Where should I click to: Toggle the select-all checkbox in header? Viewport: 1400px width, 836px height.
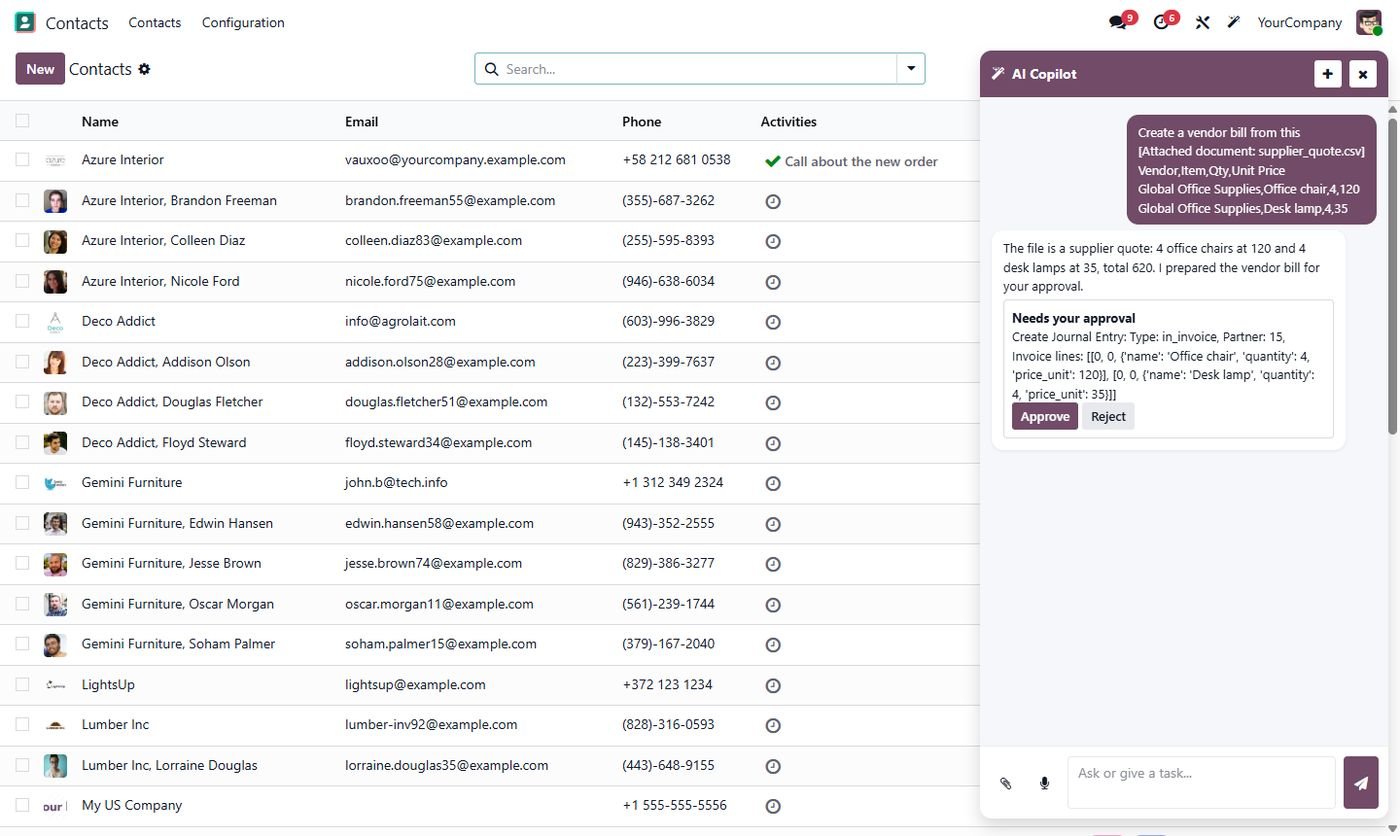22,121
